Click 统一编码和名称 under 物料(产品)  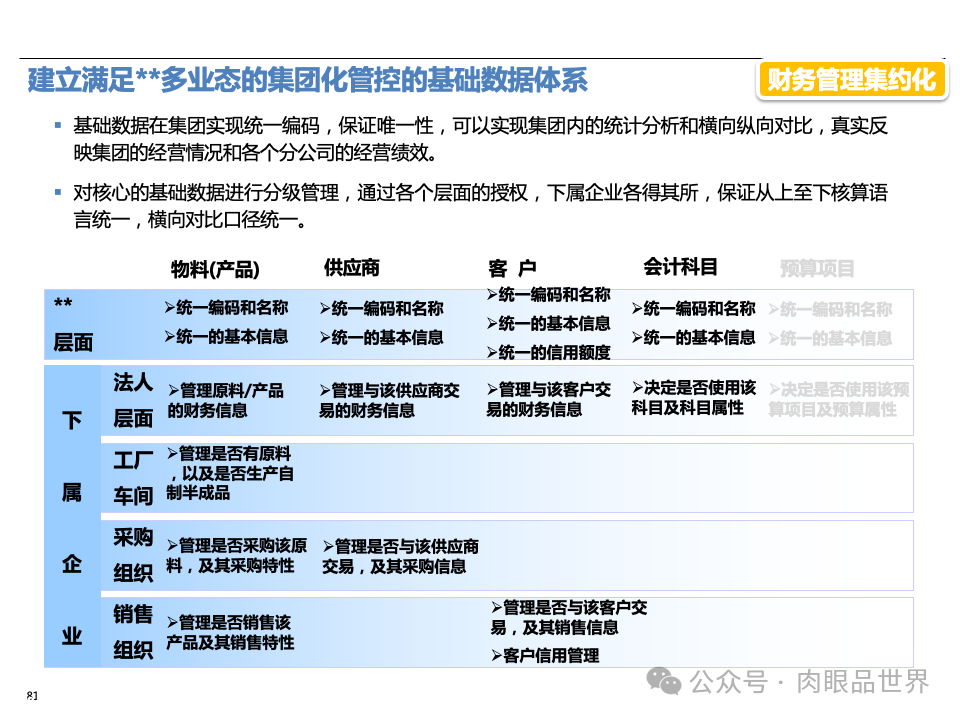pyautogui.click(x=226, y=307)
